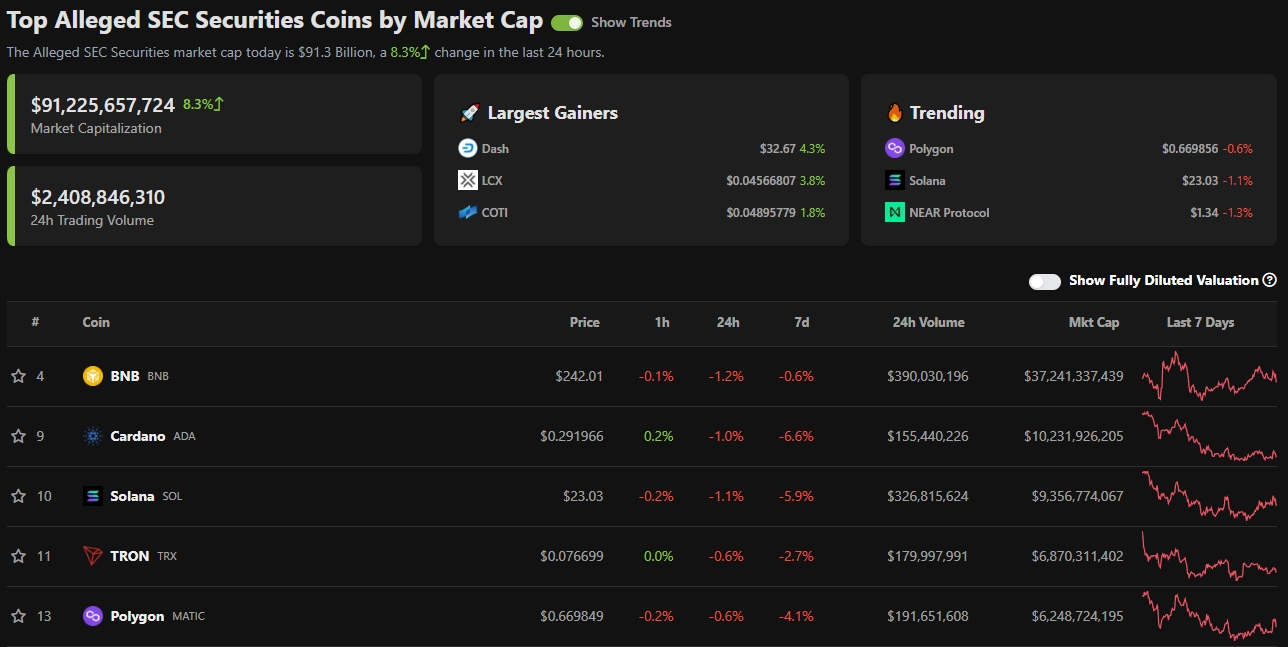
Task: Click the Fully Diluted Valuation help icon
Action: tap(1270, 281)
